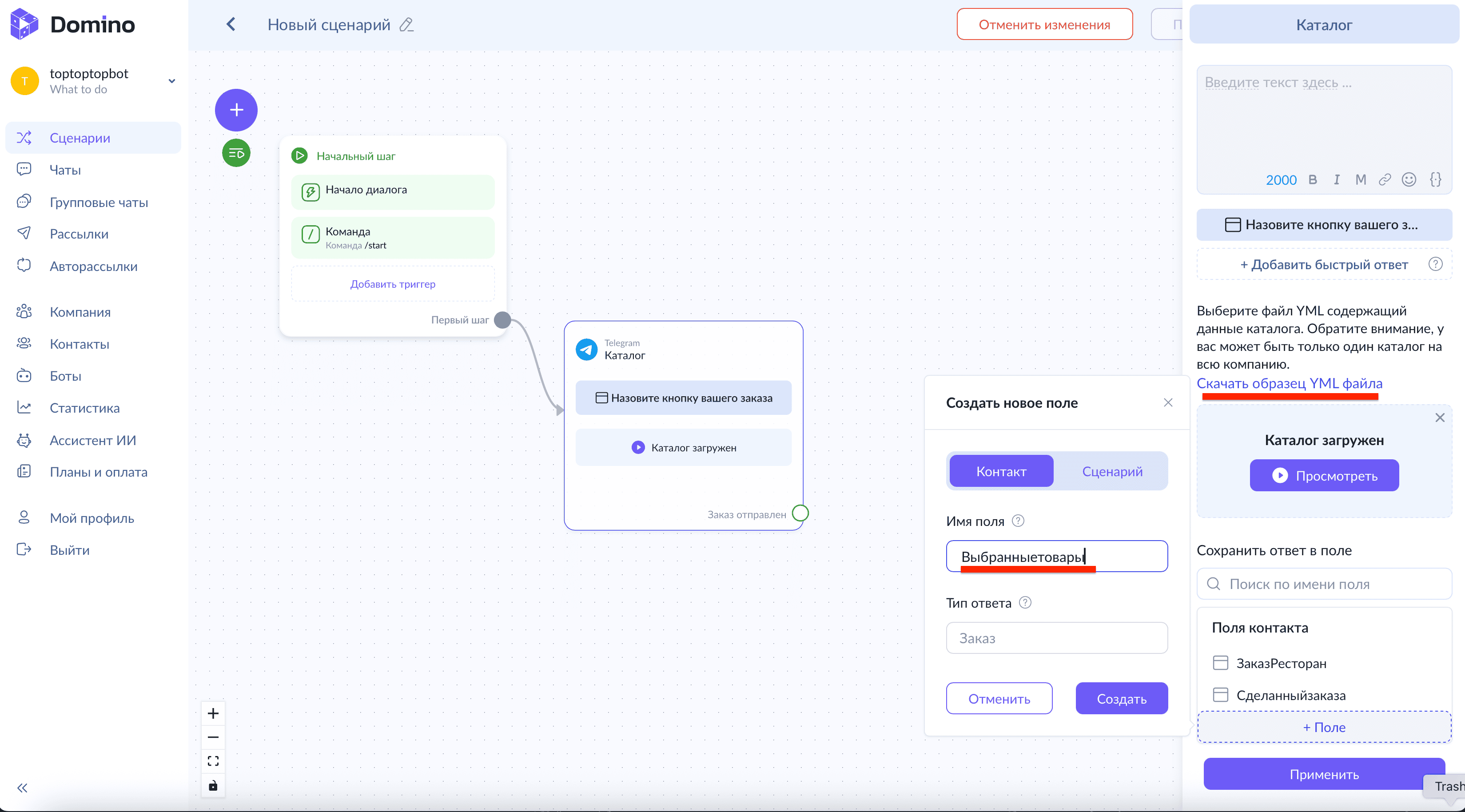
Task: Click the Выйти logout icon
Action: (x=24, y=549)
